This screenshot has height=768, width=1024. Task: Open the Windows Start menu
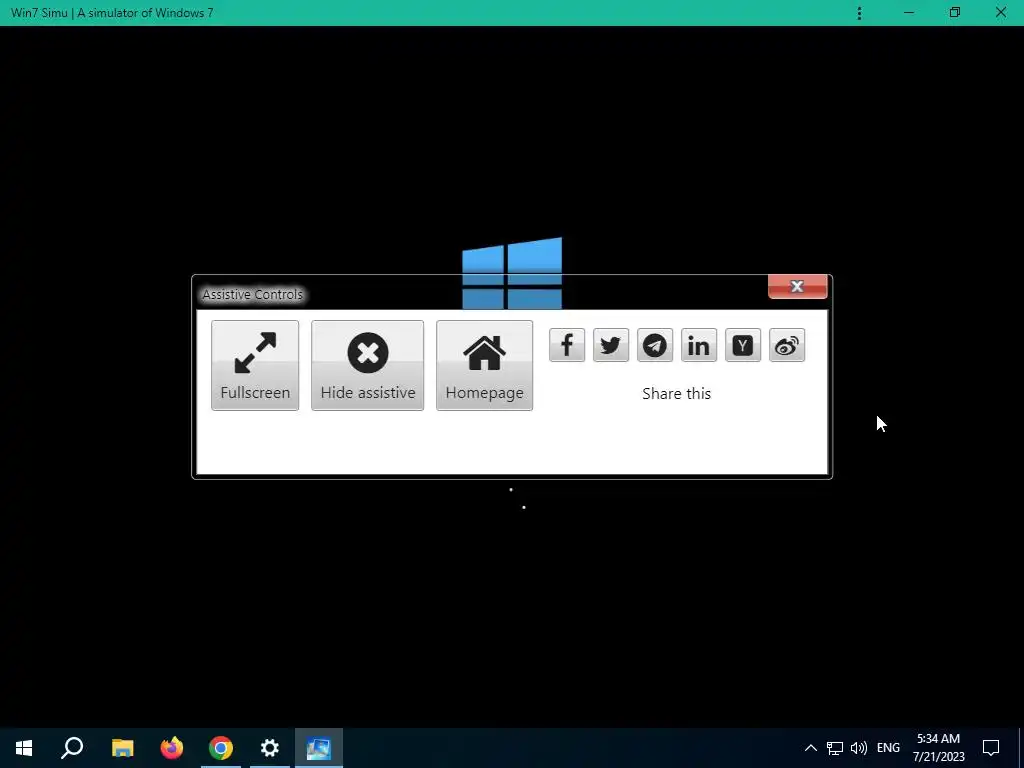point(24,748)
